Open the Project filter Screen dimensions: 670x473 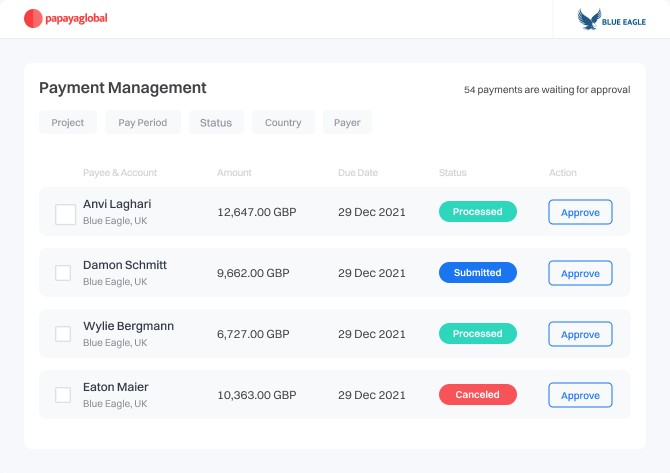point(68,123)
